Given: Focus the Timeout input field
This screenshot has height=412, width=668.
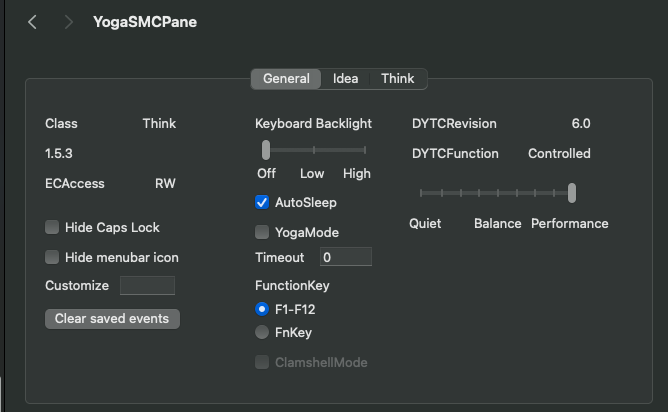Looking at the screenshot, I should (346, 257).
